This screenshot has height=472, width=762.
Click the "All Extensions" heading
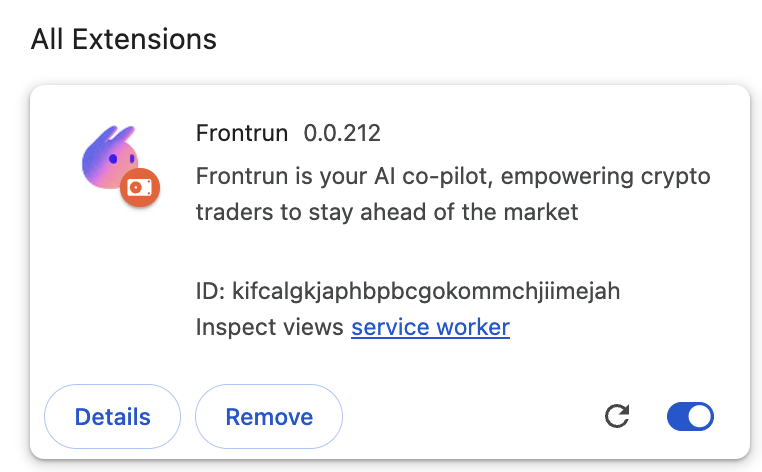click(124, 39)
